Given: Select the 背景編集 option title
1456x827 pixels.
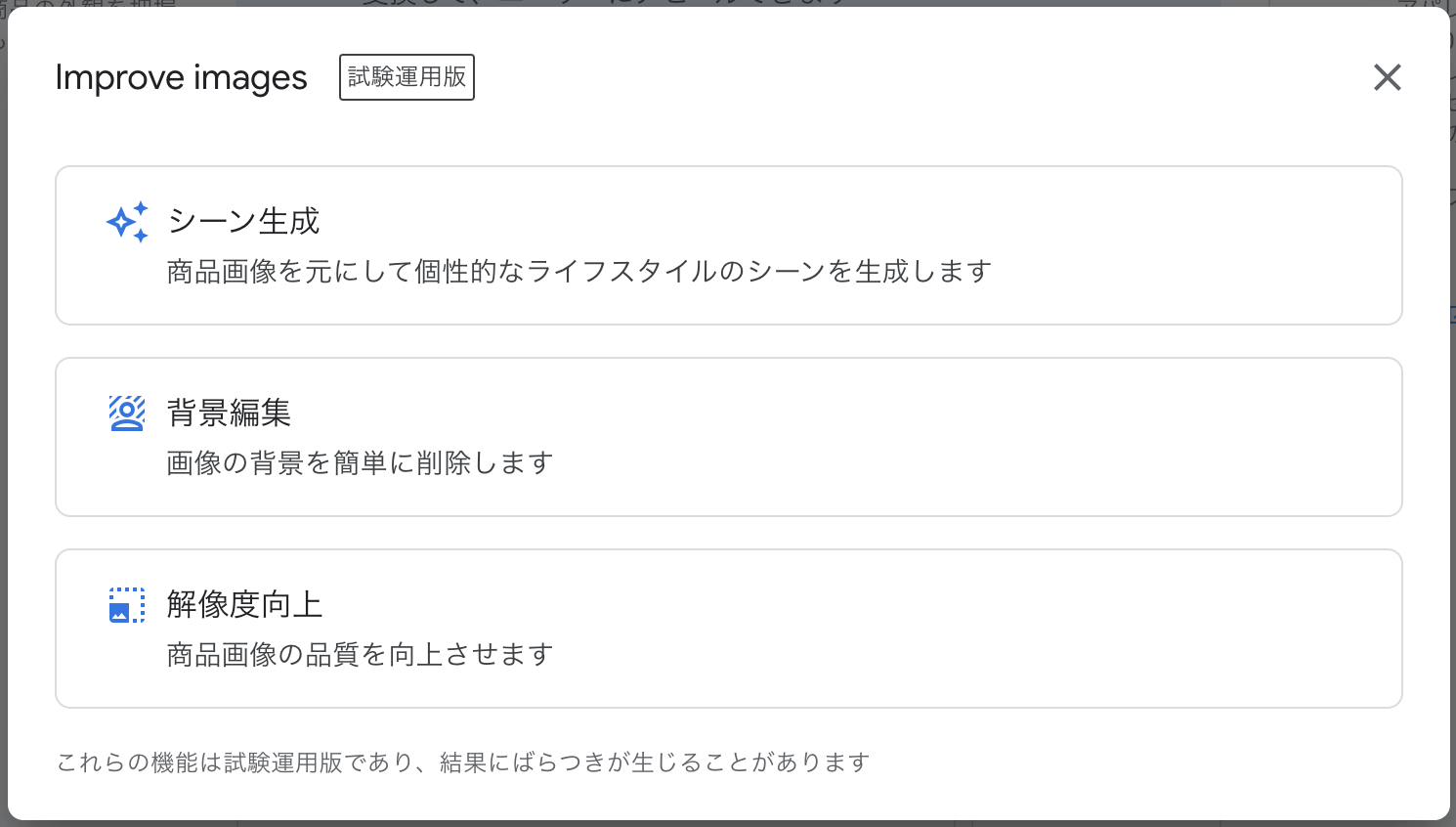Looking at the screenshot, I should pyautogui.click(x=229, y=413).
